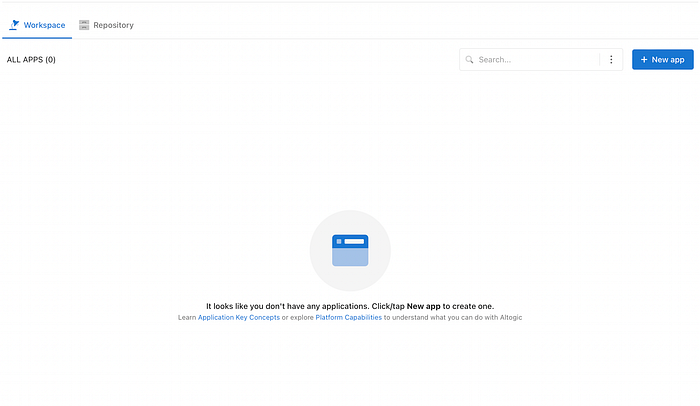Open the Application Key Concepts link
700x406 pixels.
click(x=239, y=318)
